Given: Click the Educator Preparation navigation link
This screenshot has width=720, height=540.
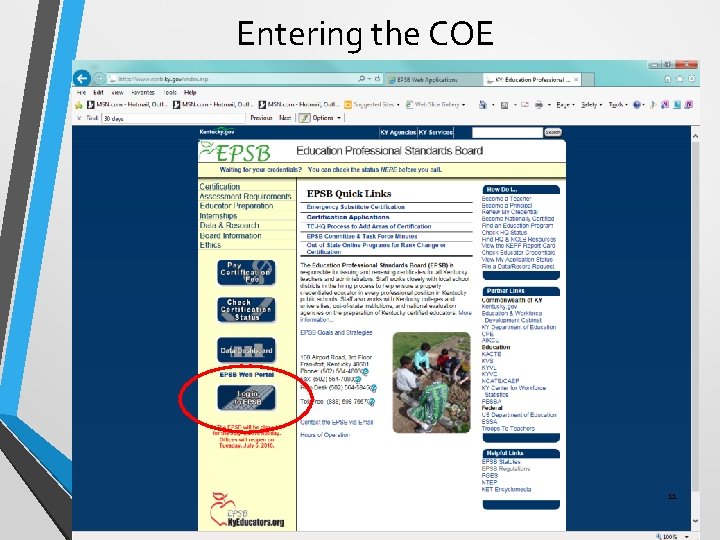Looking at the screenshot, I should (236, 206).
